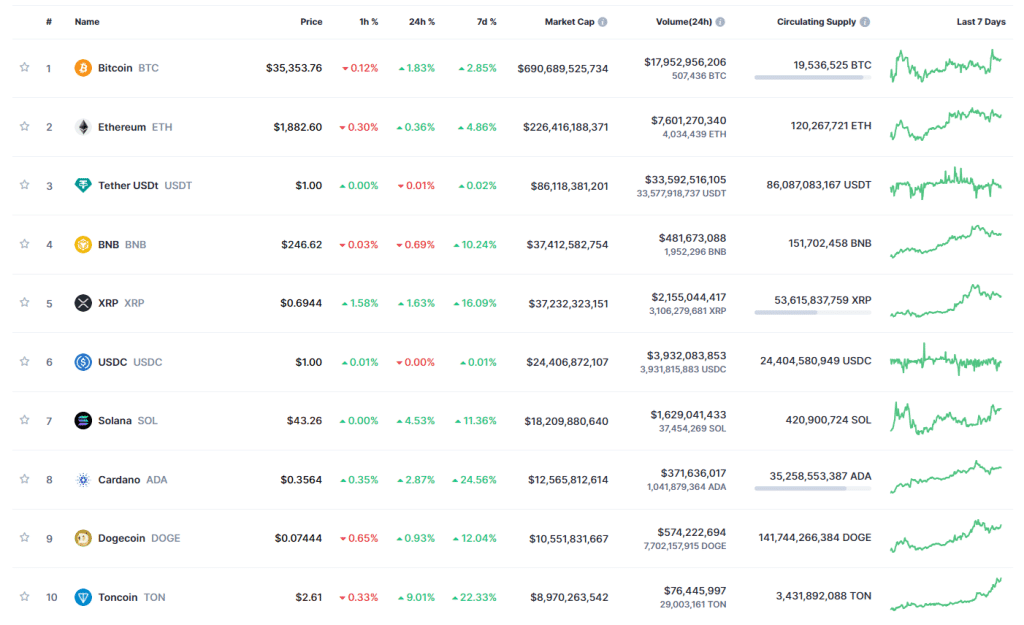Star Ethereum for the watchlist
1024x625 pixels.
24,126
